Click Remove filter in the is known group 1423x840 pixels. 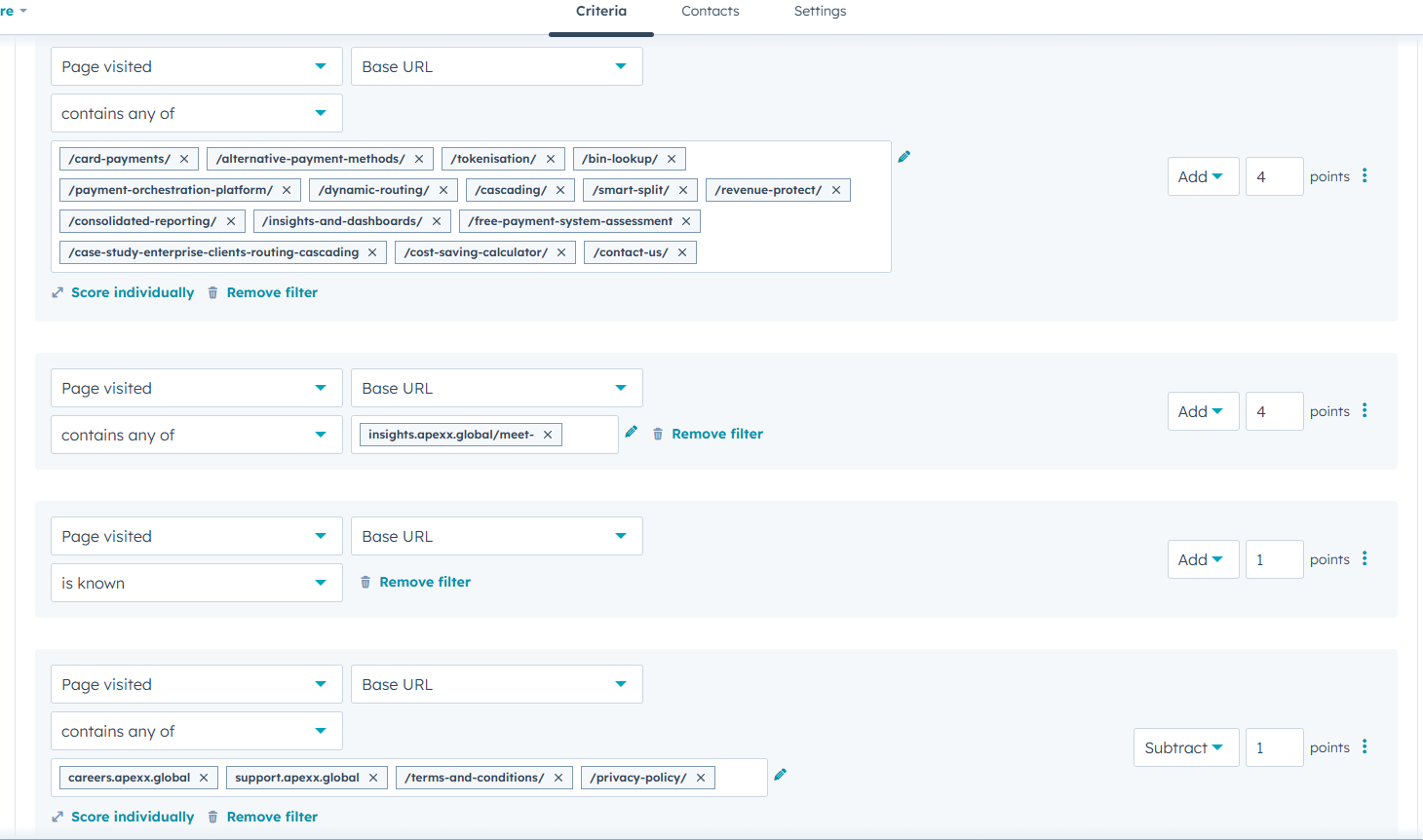click(x=425, y=581)
